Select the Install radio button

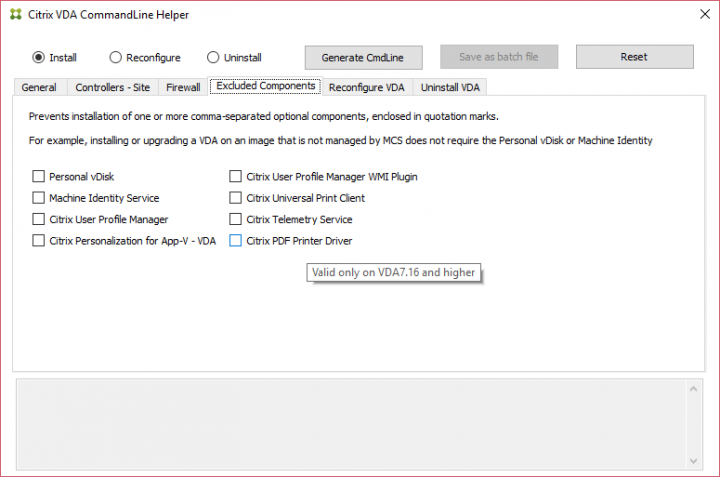39,57
